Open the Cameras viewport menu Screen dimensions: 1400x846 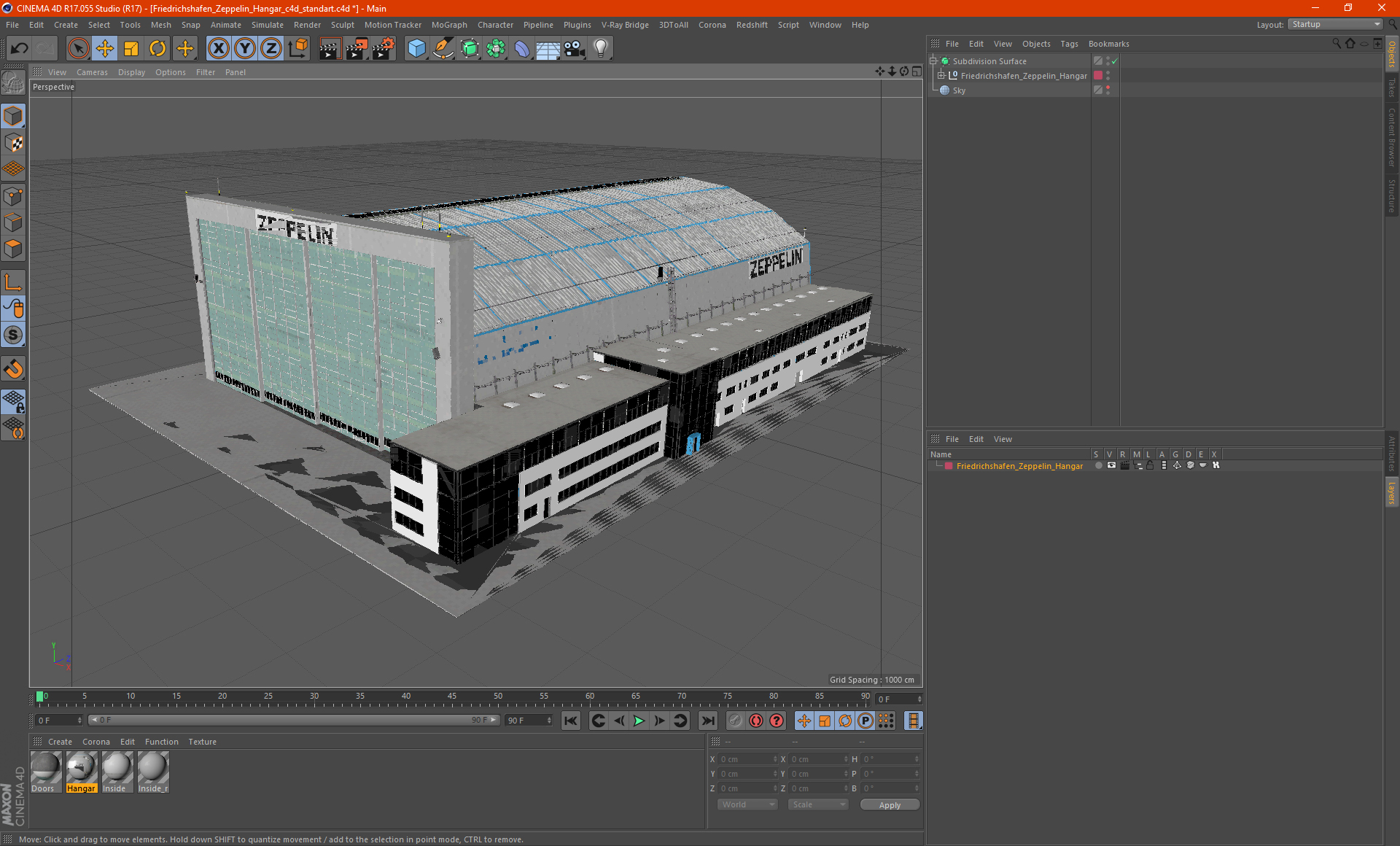[92, 72]
